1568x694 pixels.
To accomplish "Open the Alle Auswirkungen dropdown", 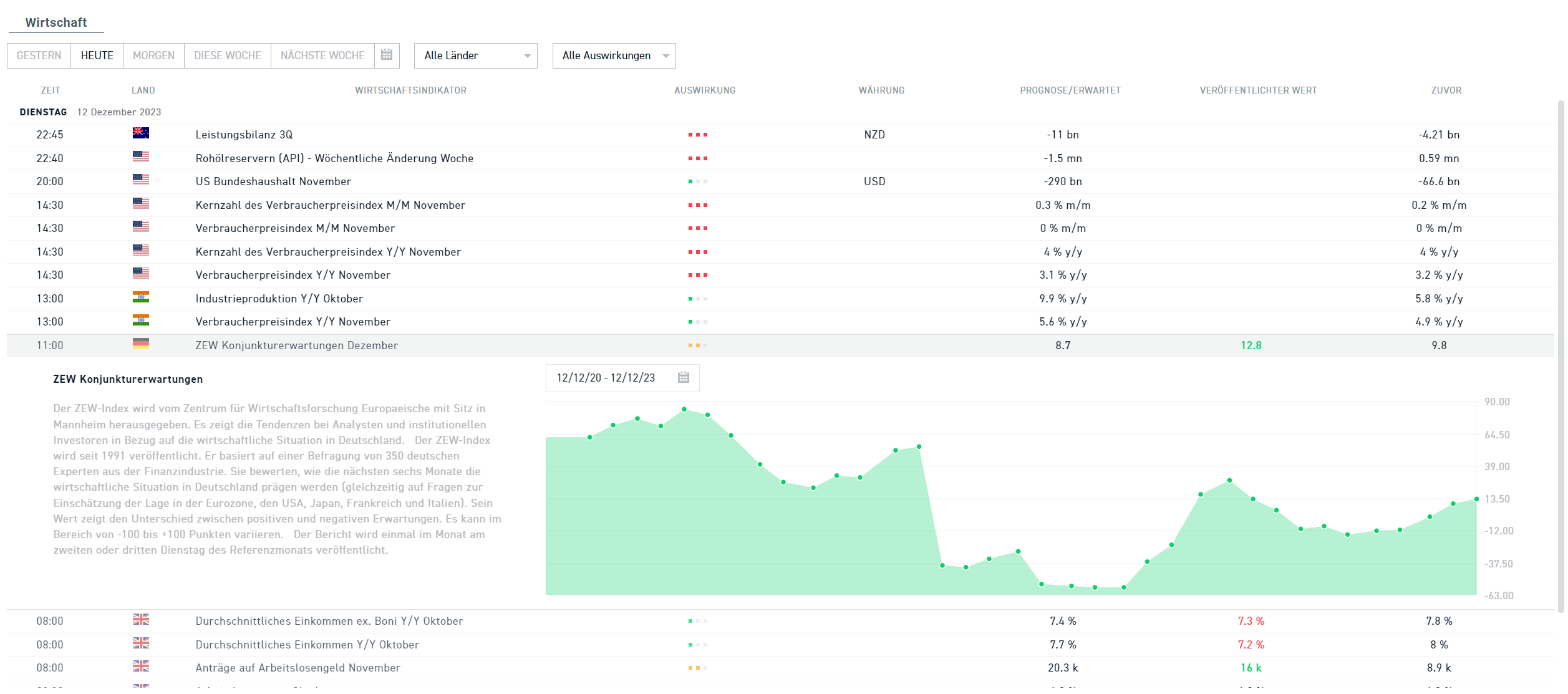I will 614,55.
